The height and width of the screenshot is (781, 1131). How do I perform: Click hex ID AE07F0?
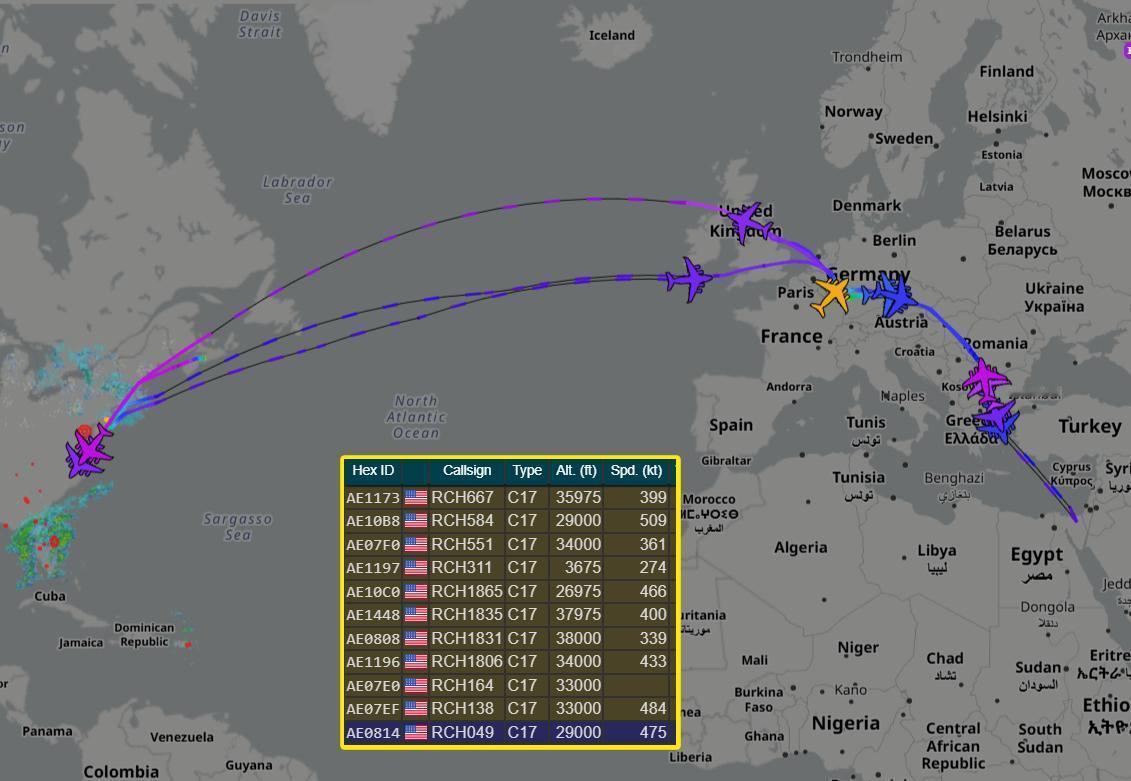coord(373,544)
